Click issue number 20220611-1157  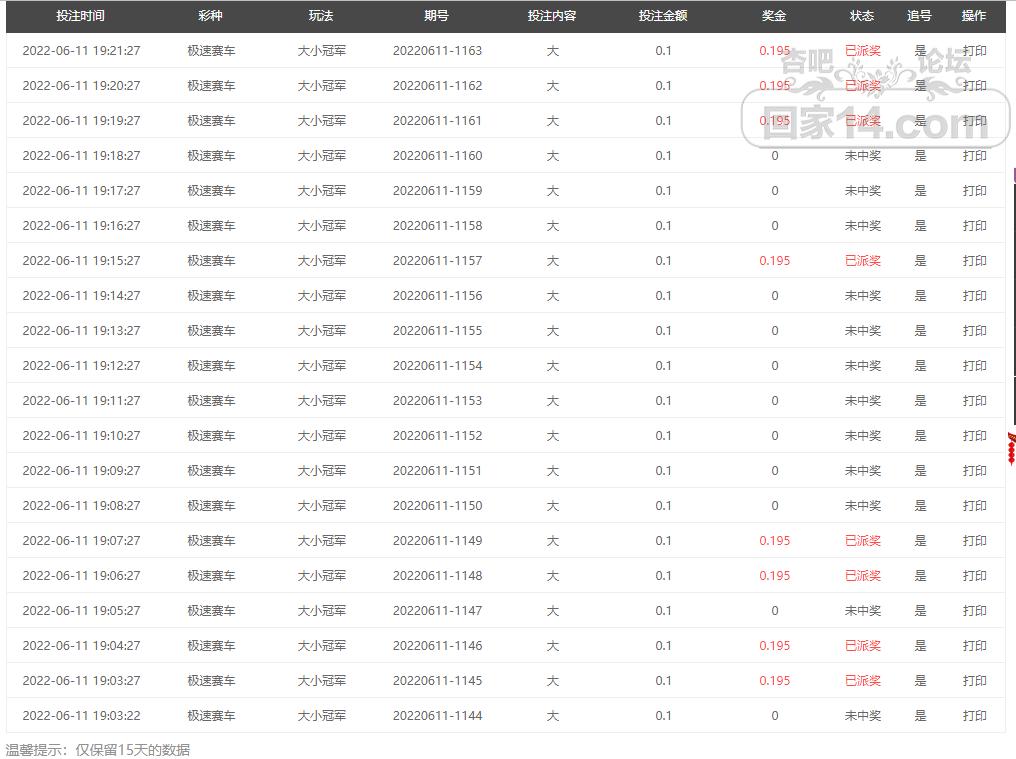437,261
